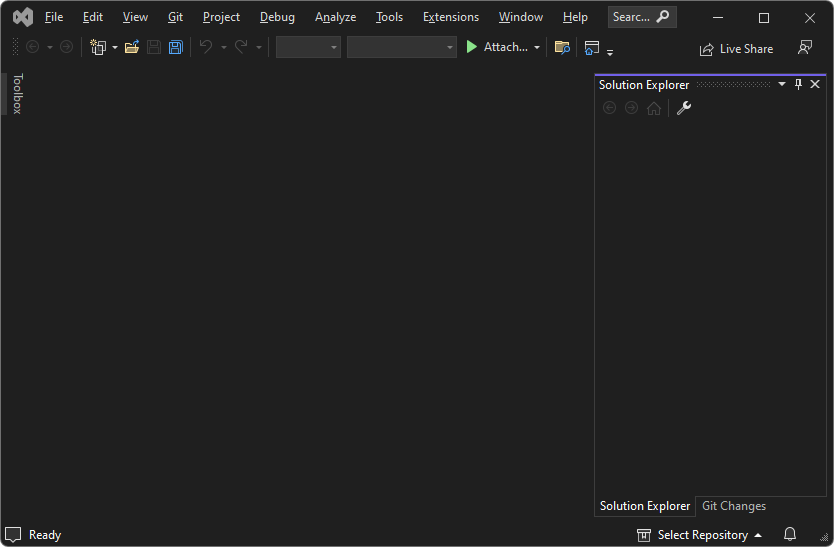
Task: Expand the Attach button dropdown arrow
Action: (537, 48)
